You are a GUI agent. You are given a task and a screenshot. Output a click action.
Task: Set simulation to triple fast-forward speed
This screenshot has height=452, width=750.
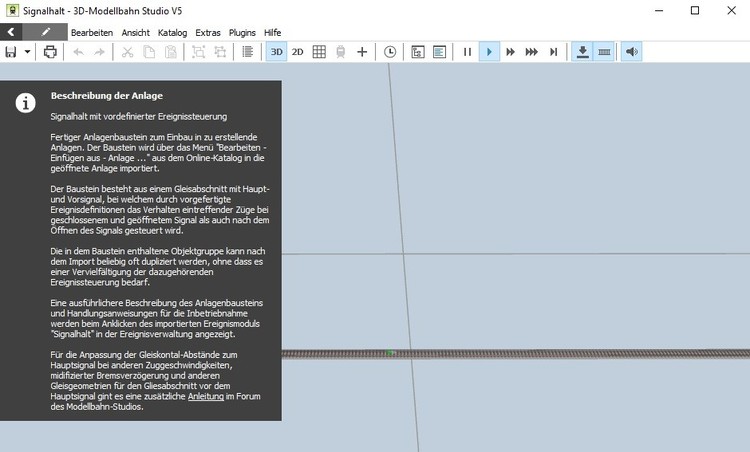pyautogui.click(x=531, y=52)
